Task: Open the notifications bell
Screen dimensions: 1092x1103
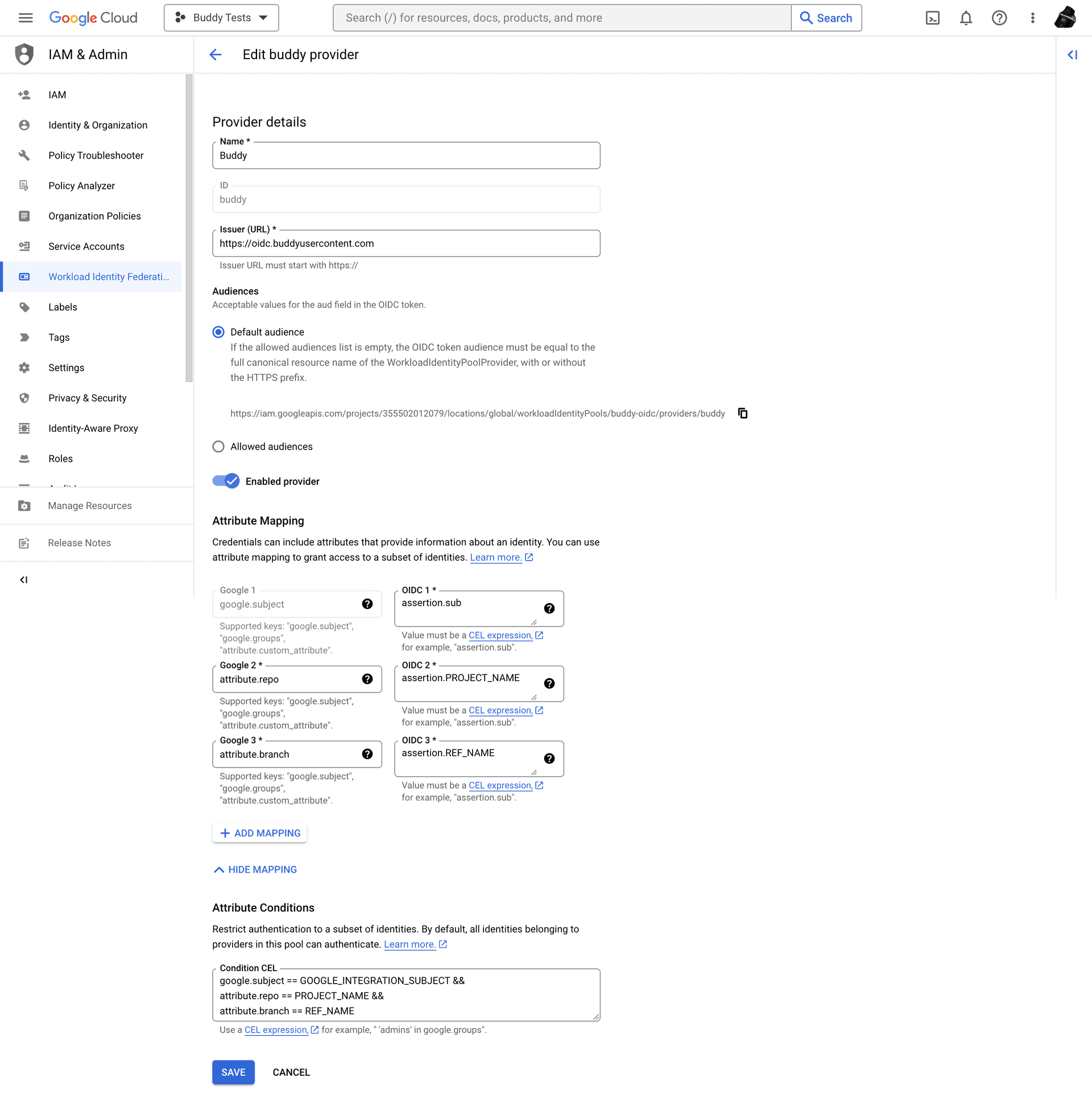Action: [x=965, y=18]
